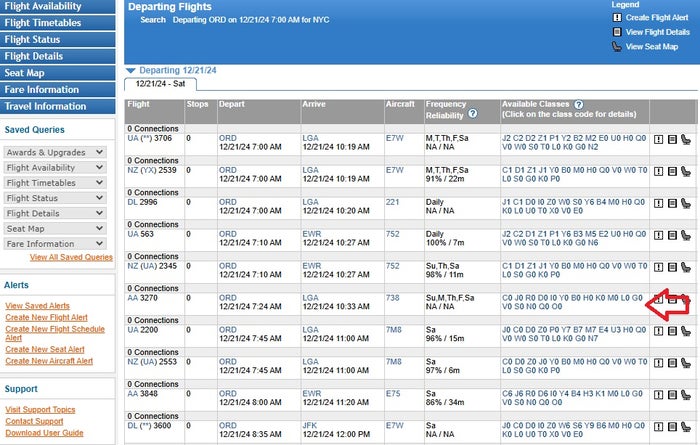Open seat map for DL 3600
Viewport: 700px width, 445px height.
point(686,427)
